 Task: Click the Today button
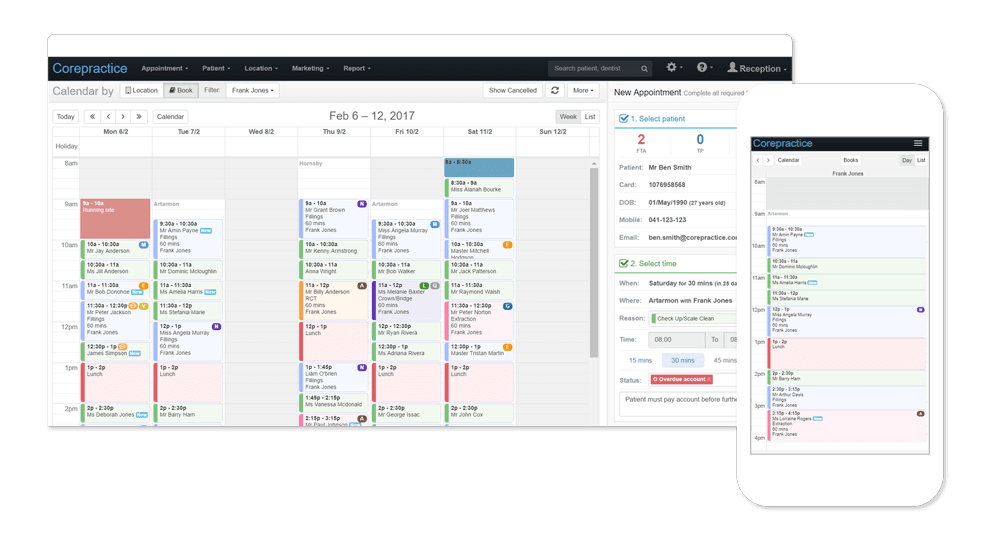pos(66,116)
